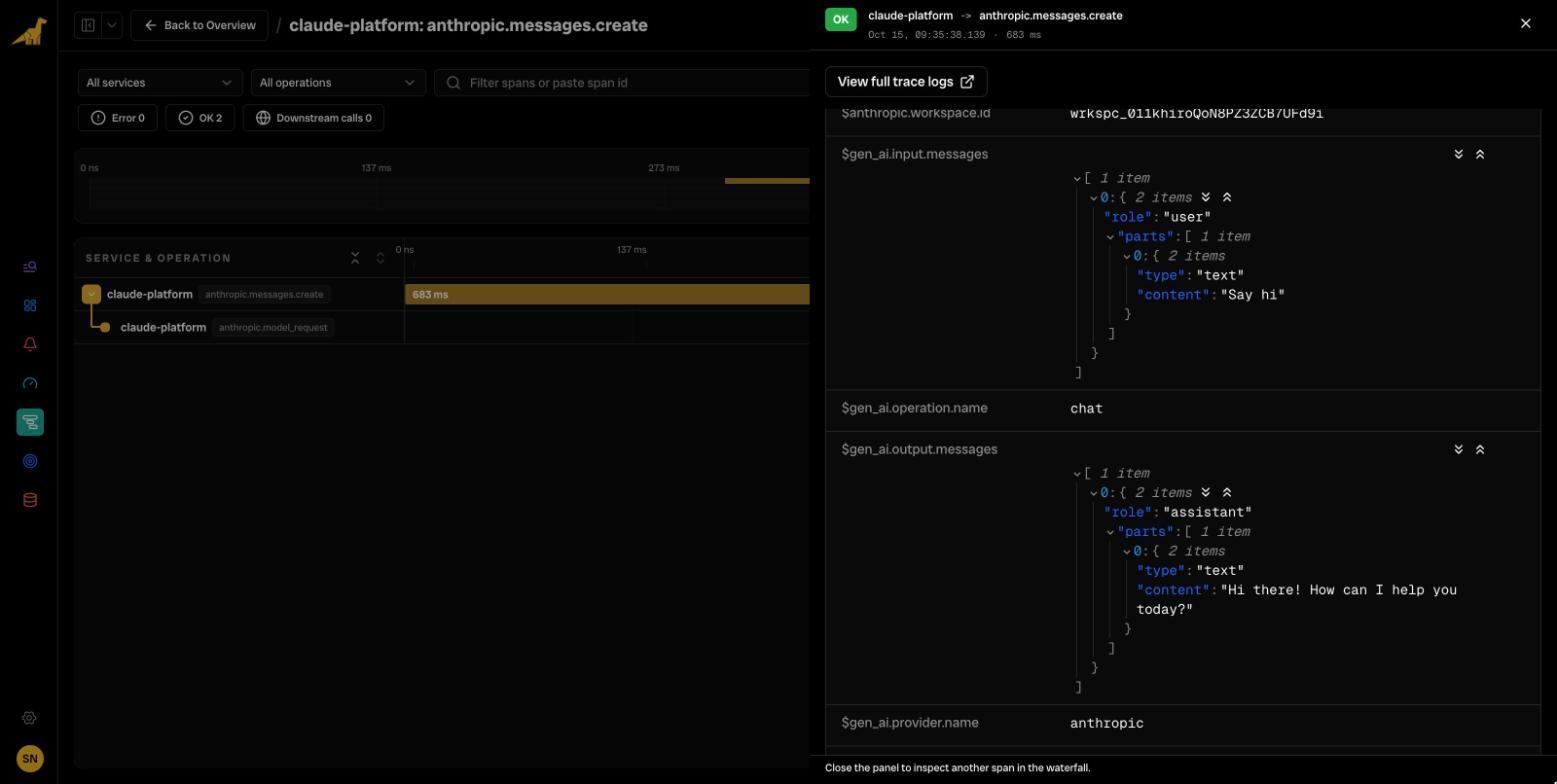Toggle the OK 2 filter
The width and height of the screenshot is (1557, 784).
pos(201,118)
